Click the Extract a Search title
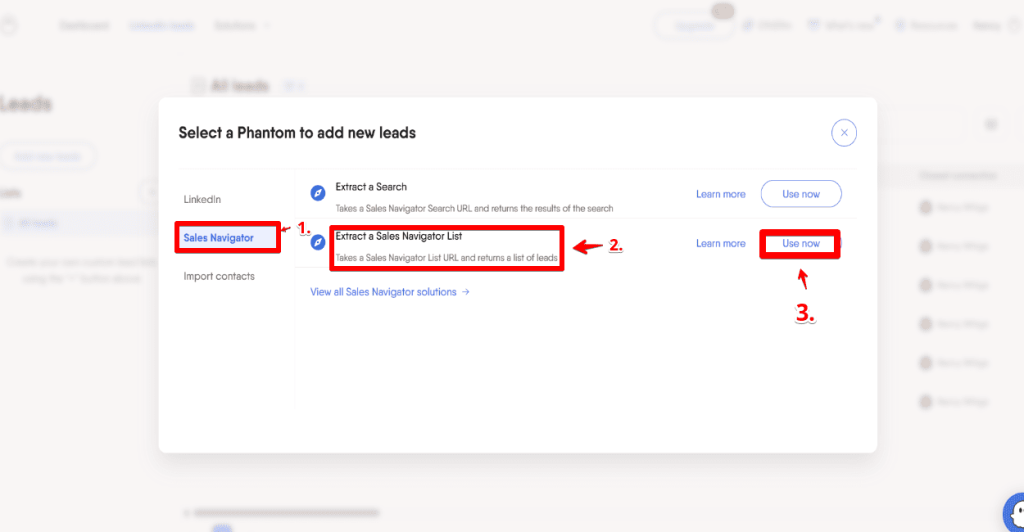 tap(371, 187)
